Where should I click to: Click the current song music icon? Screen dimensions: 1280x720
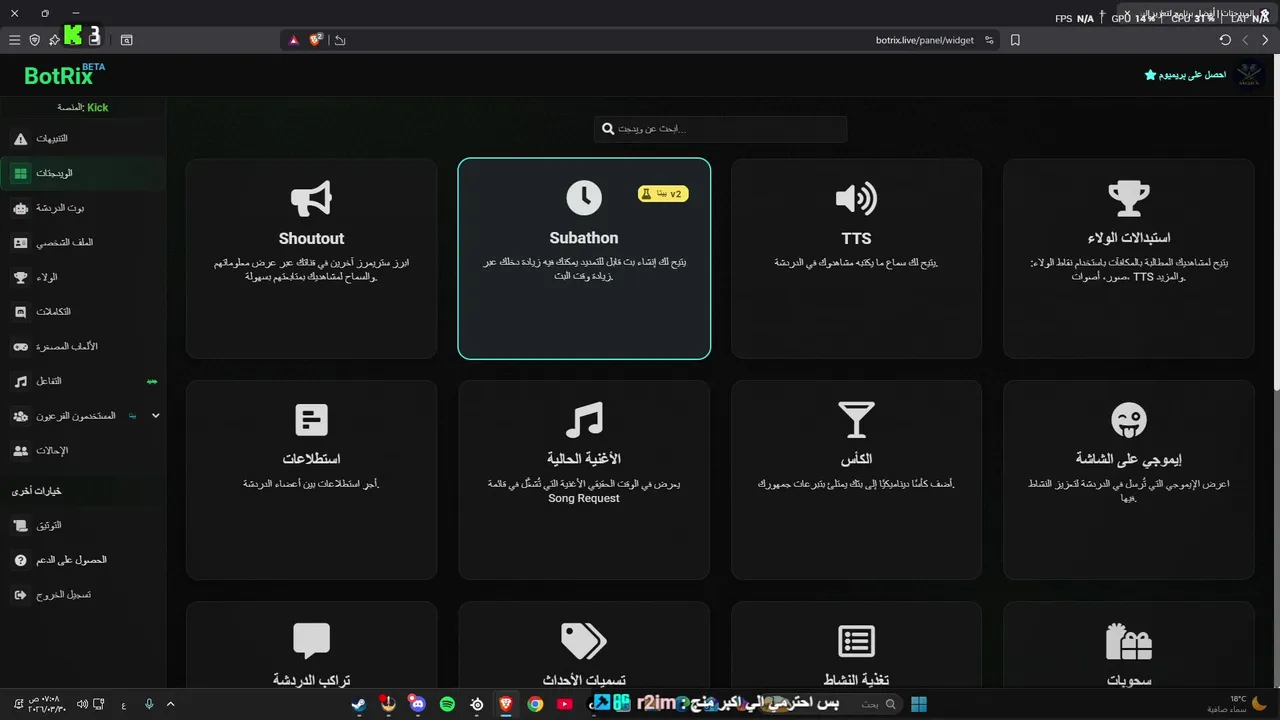point(584,420)
